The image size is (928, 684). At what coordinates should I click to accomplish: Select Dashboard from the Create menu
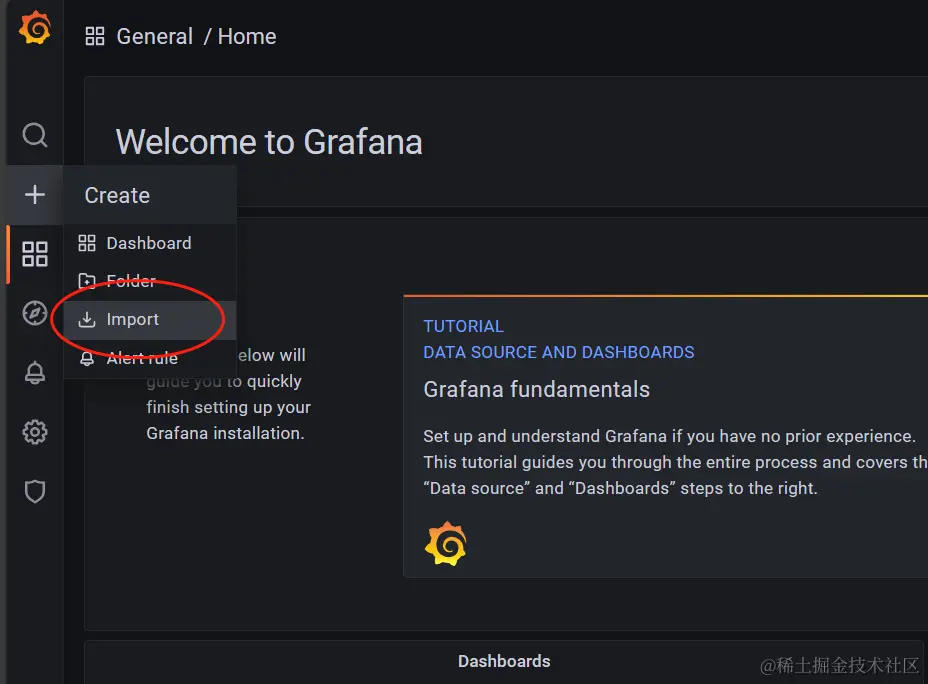(150, 243)
